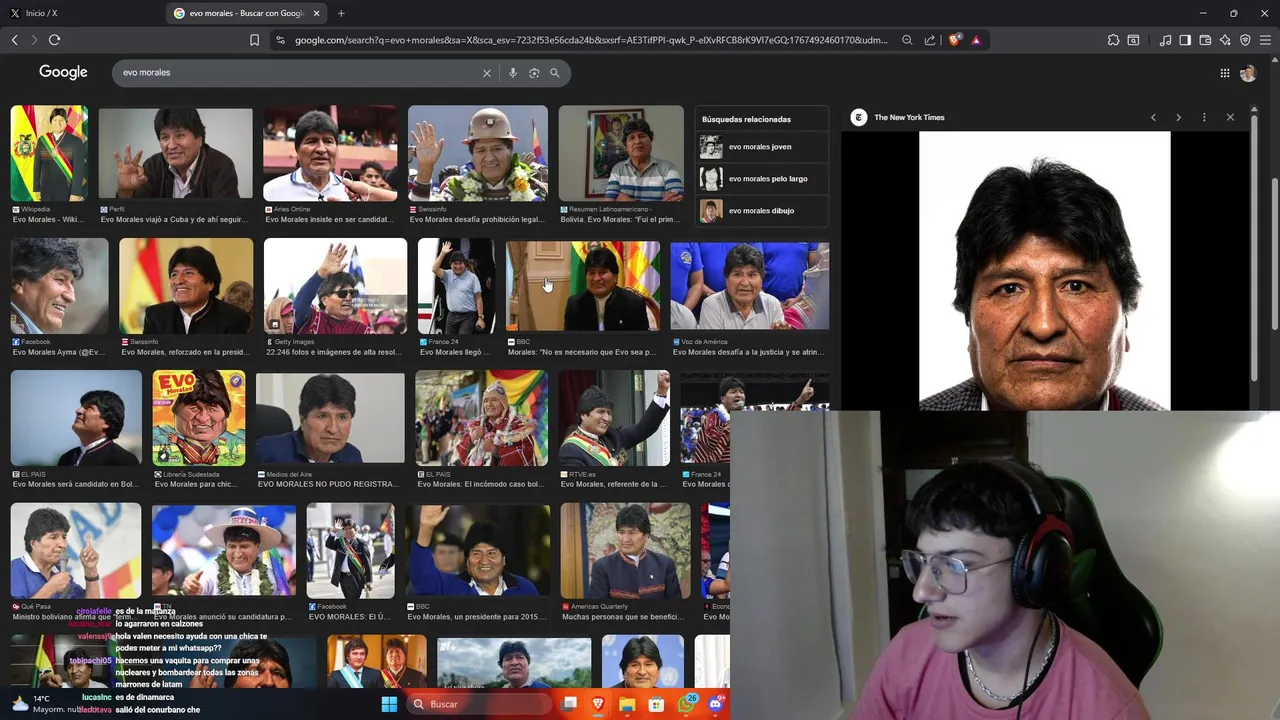
Task: Open The New York Times source link
Action: (898, 117)
